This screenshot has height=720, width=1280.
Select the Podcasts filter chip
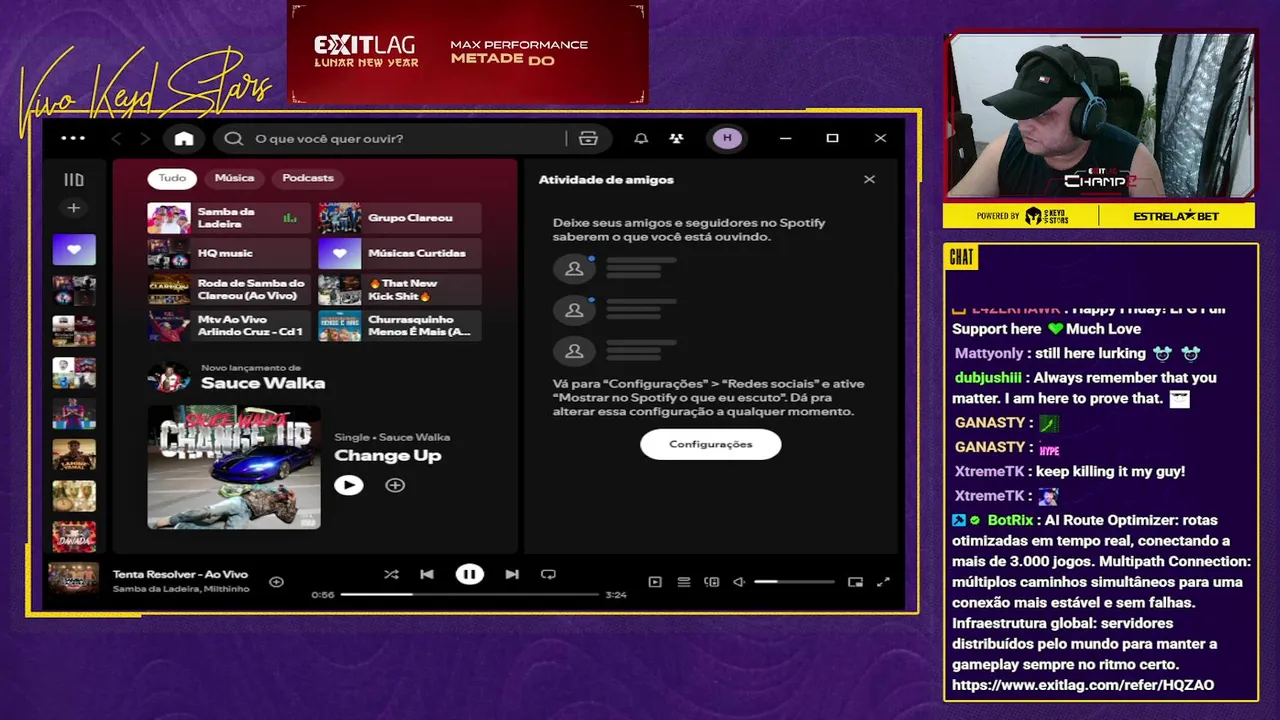(308, 178)
